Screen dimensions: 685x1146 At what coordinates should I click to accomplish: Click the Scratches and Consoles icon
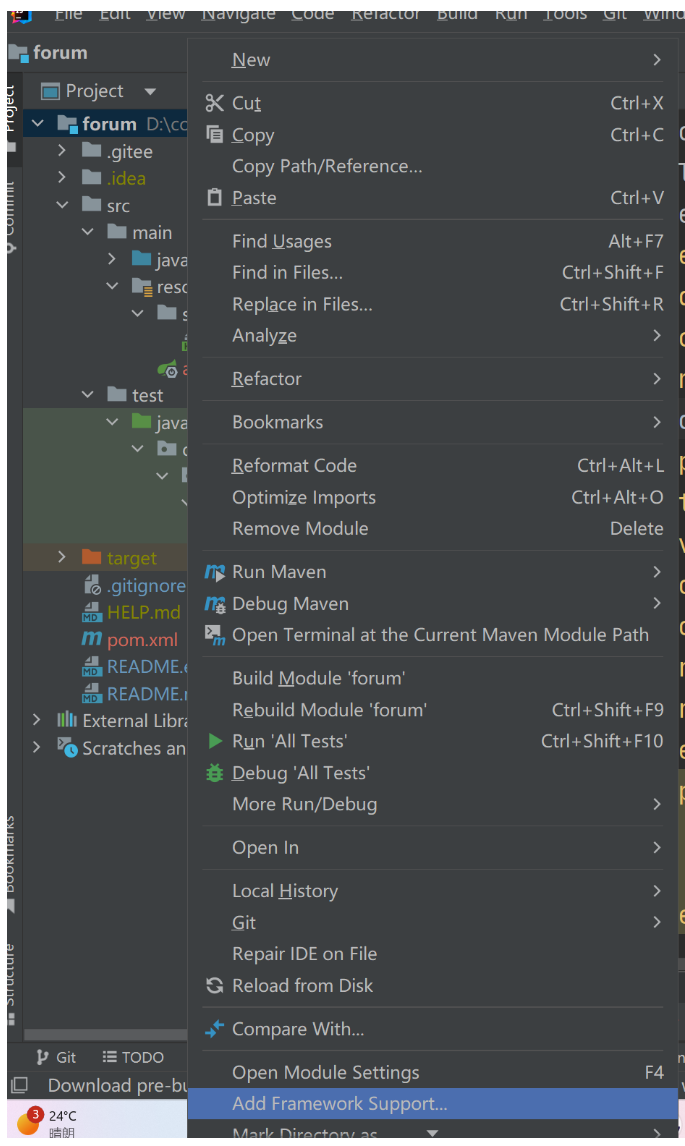[x=67, y=747]
